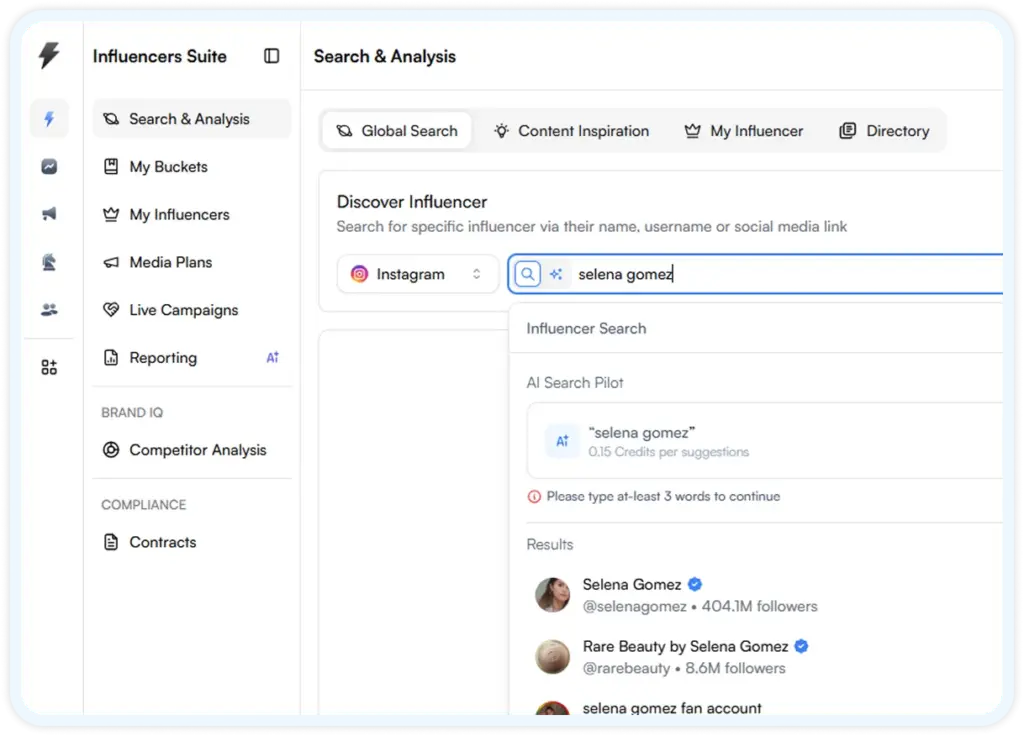Click the Instagram logo icon
This screenshot has width=1024, height=736.
coord(359,274)
